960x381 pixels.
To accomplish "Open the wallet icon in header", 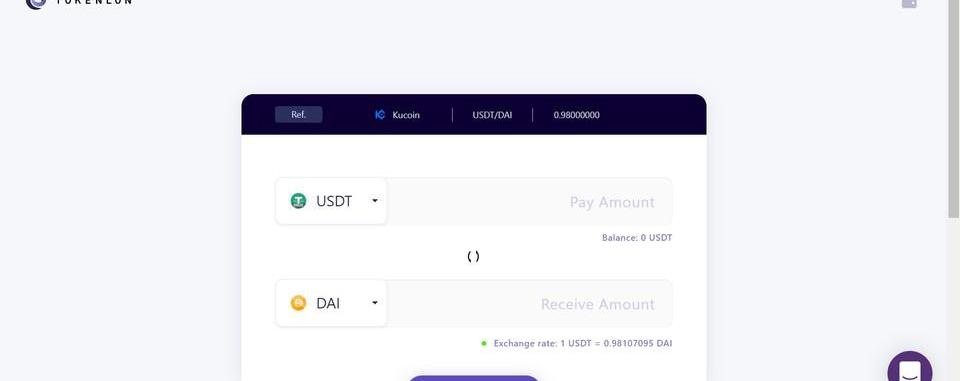I will coord(909,3).
